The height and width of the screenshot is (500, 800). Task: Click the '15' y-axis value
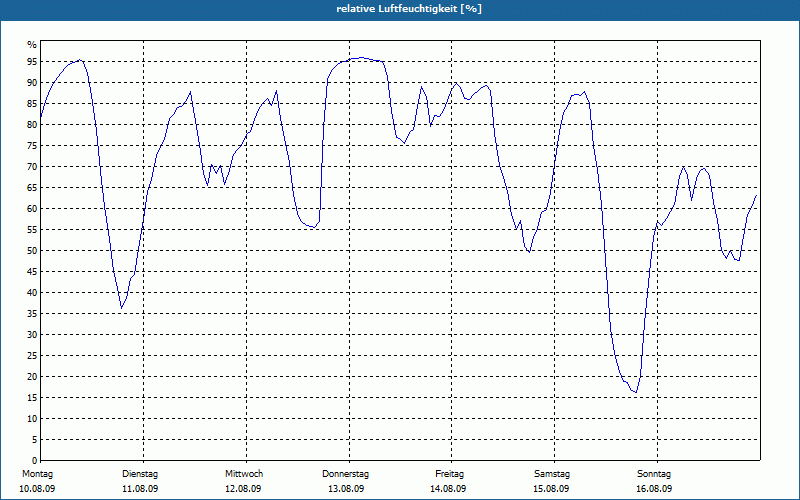(32, 397)
